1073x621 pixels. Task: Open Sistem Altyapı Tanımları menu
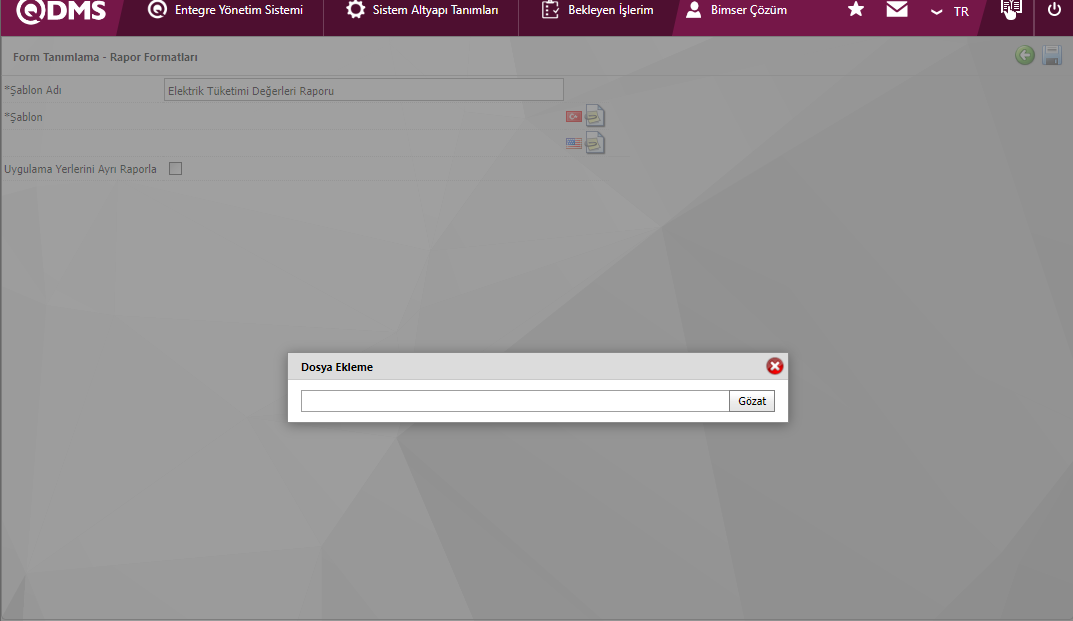[422, 10]
